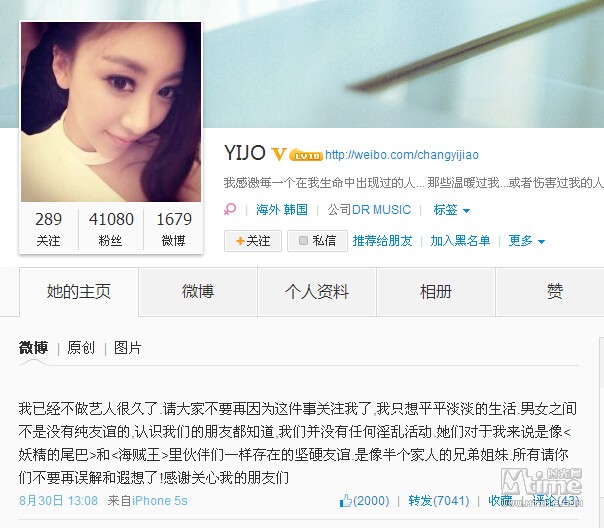
Task: Click the profile avatar photo
Action: [111, 112]
